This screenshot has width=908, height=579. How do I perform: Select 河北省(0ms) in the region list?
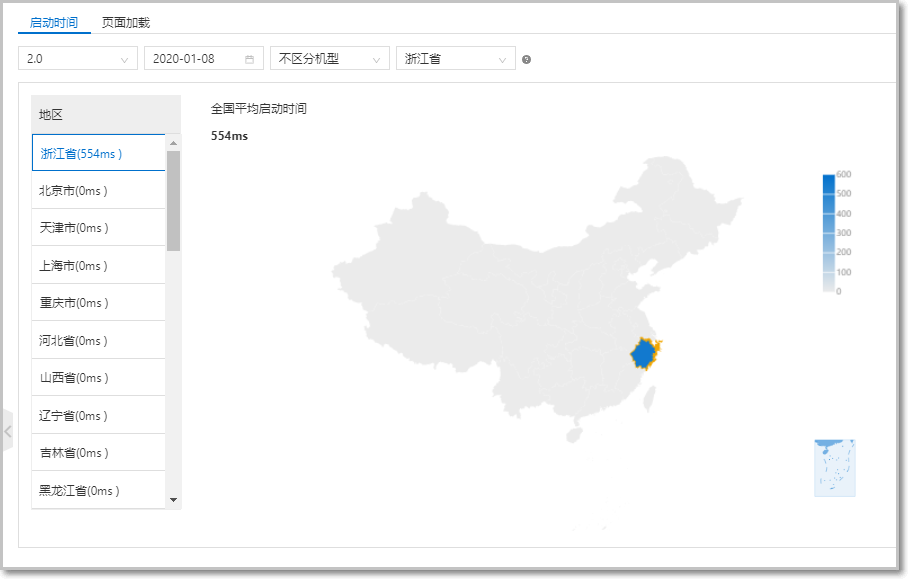(98, 340)
